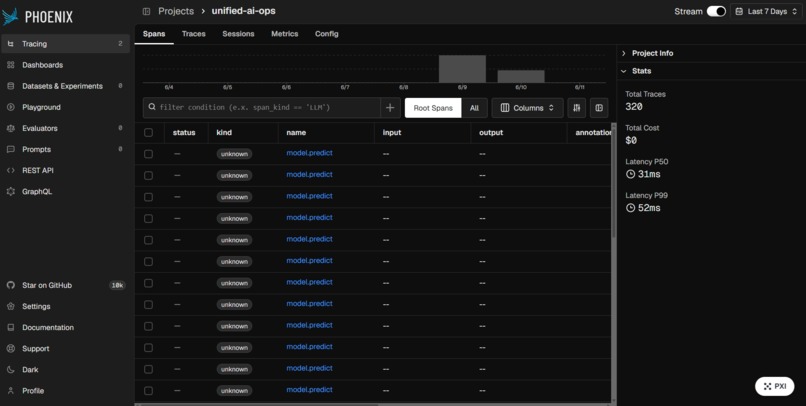Select the All spans button
This screenshot has height=406, width=806.
point(474,108)
